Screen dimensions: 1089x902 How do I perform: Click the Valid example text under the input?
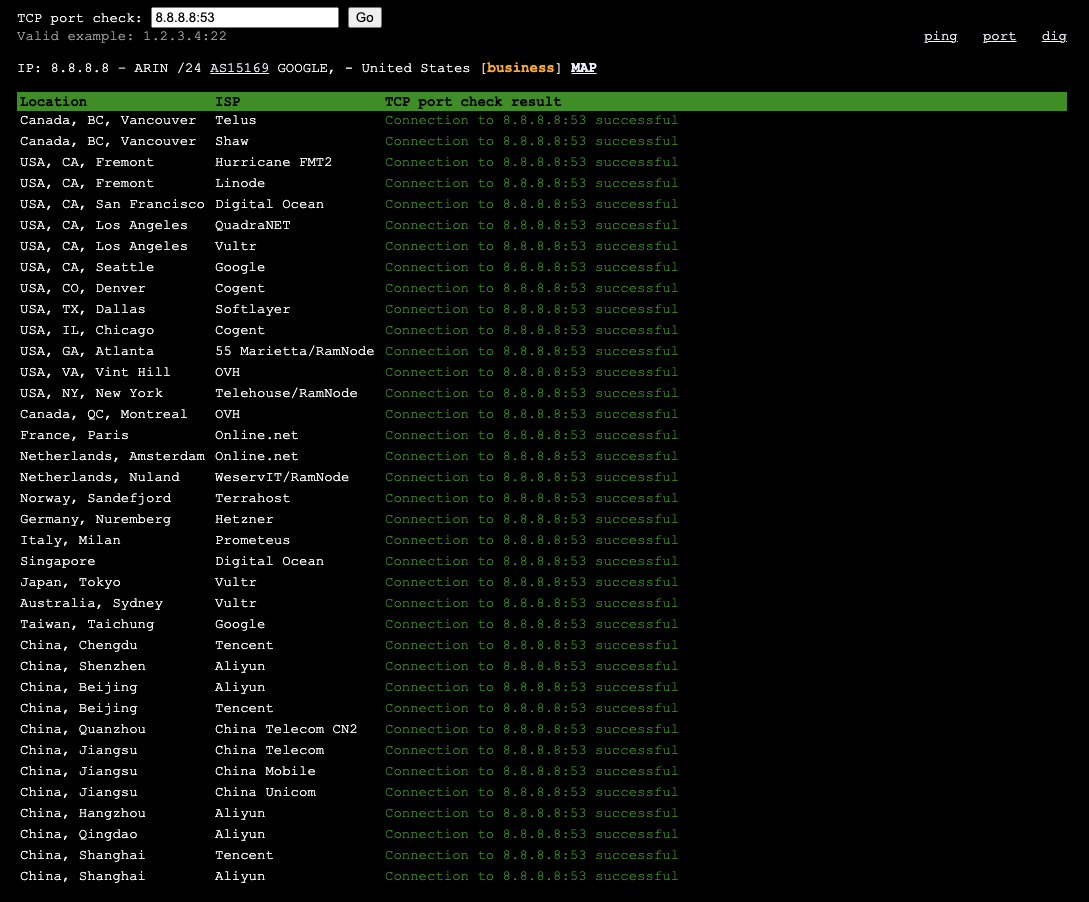coord(115,36)
